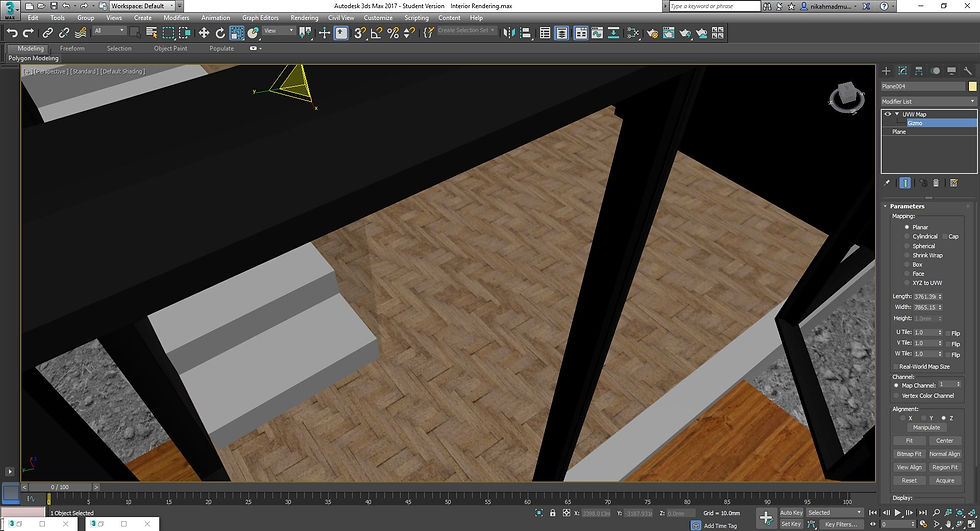
Task: Click the Bitmap Fit button
Action: [x=909, y=454]
